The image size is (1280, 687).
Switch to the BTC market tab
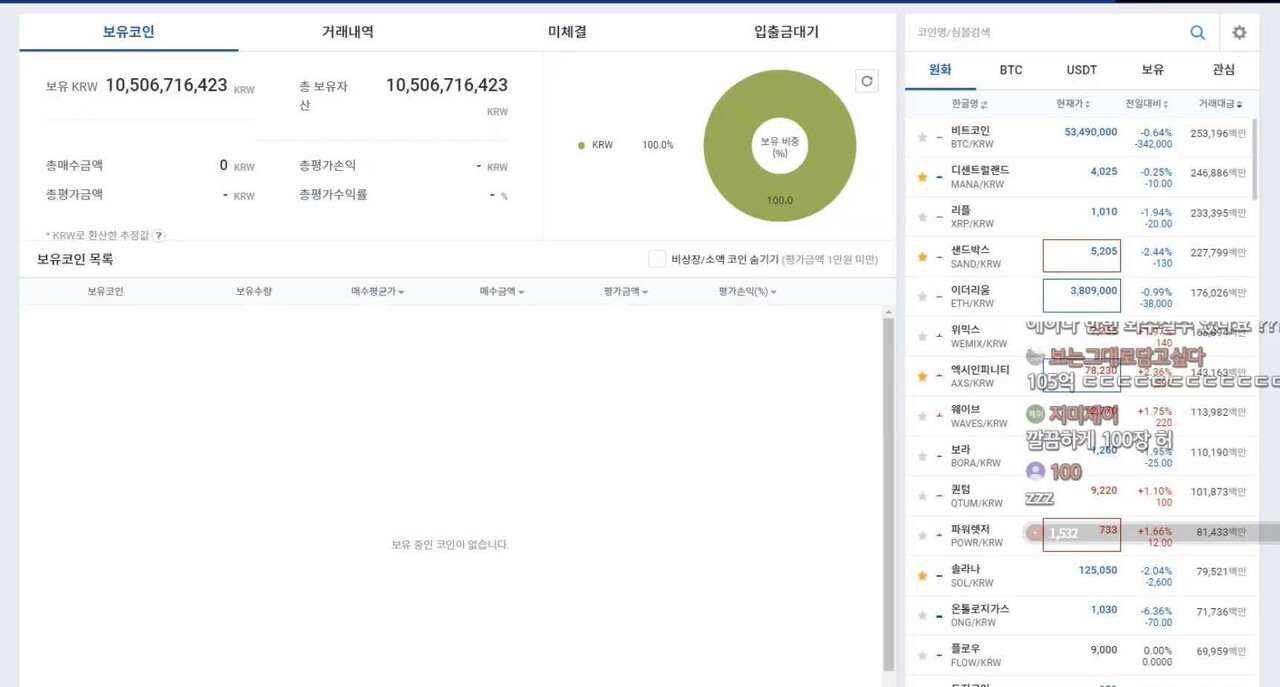[x=1010, y=70]
